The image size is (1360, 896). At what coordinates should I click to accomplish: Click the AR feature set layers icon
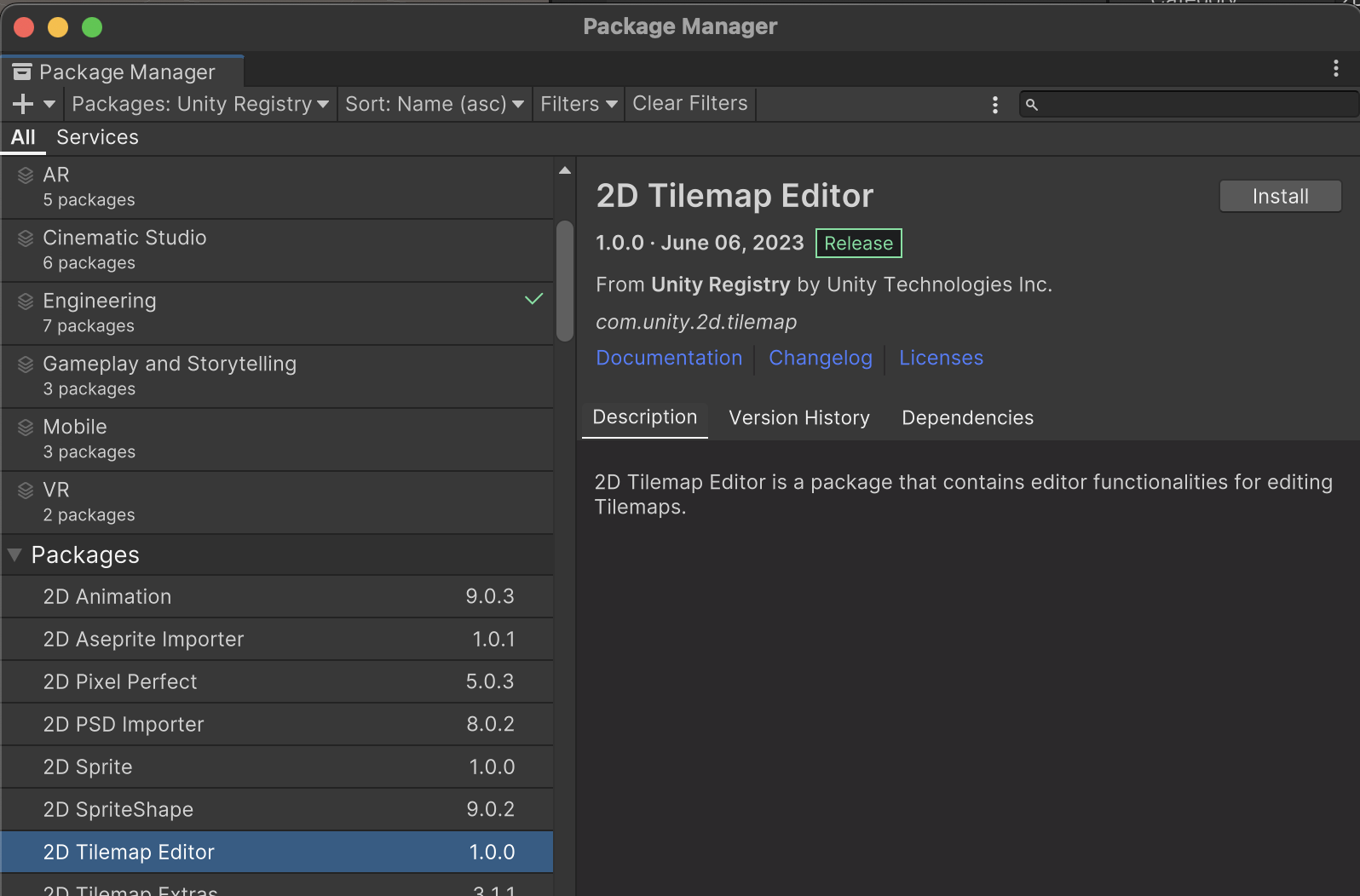tap(26, 175)
